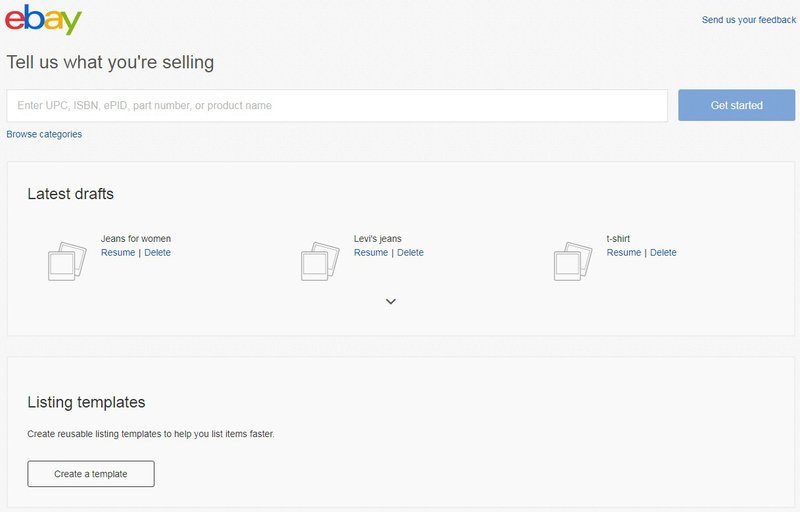Click the Create a template button
The width and height of the screenshot is (800, 512).
tap(91, 474)
